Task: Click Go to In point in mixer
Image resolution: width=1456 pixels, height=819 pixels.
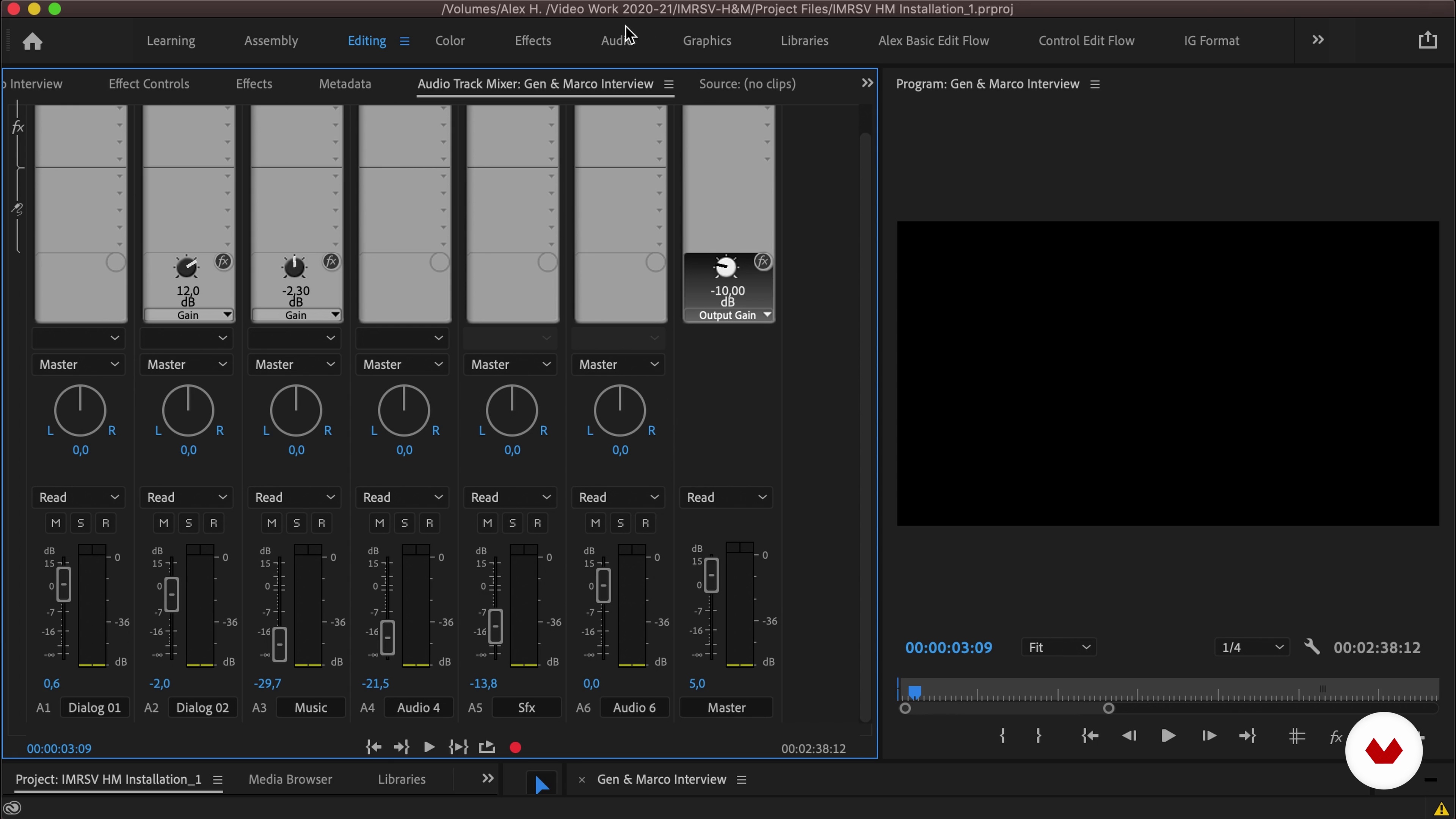Action: (x=373, y=748)
